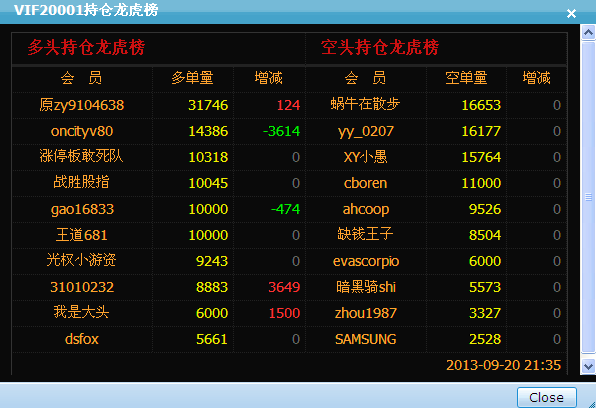Click the Close button
Viewport: 596px width, 408px height.
click(x=547, y=398)
